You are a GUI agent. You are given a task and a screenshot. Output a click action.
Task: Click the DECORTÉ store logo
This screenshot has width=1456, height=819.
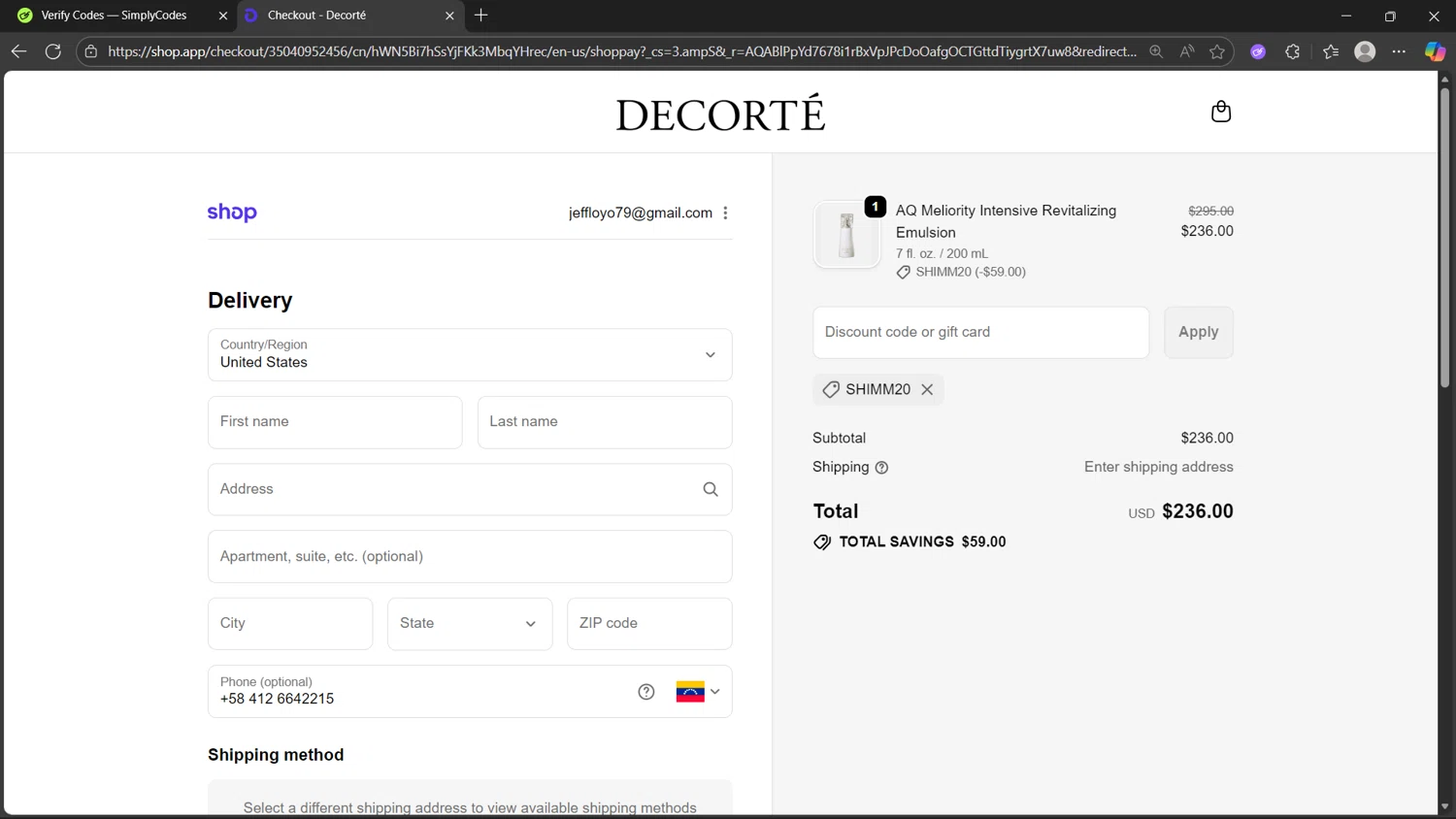tap(720, 114)
